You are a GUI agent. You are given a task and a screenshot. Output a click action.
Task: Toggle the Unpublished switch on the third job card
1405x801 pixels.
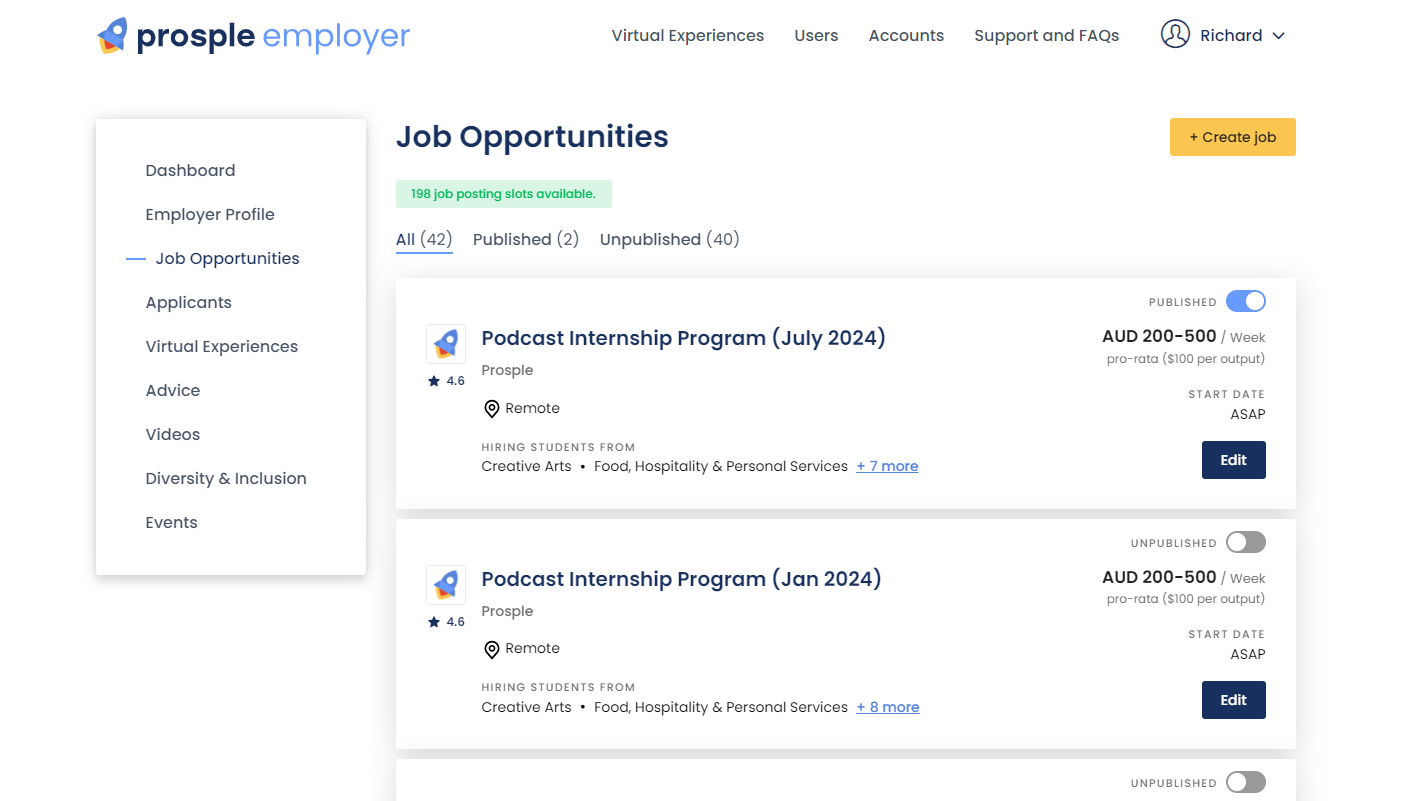1246,782
